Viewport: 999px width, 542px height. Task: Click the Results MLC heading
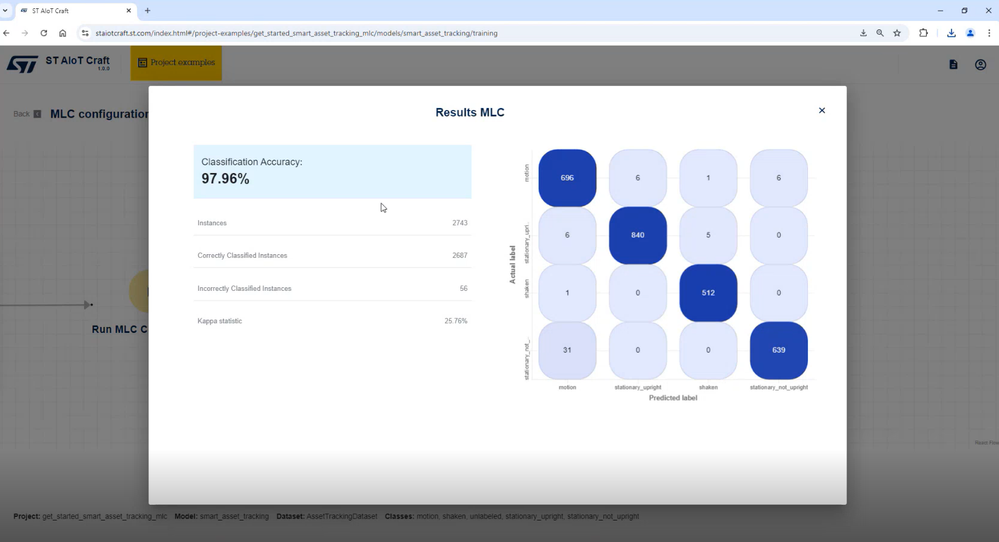coord(470,113)
